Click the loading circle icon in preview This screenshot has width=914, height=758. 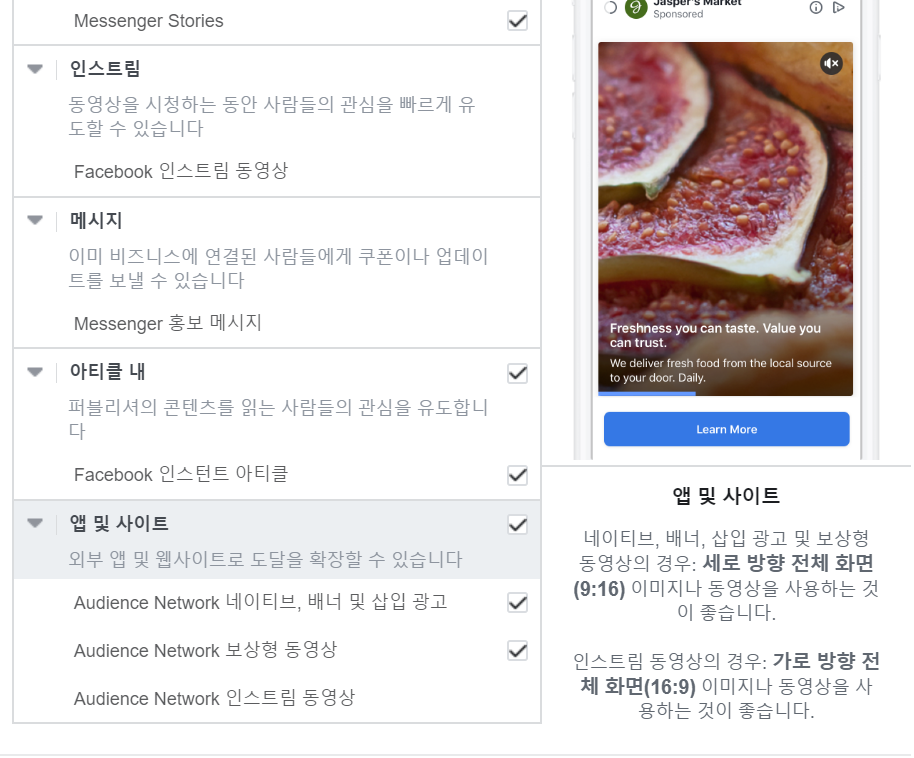coord(610,8)
